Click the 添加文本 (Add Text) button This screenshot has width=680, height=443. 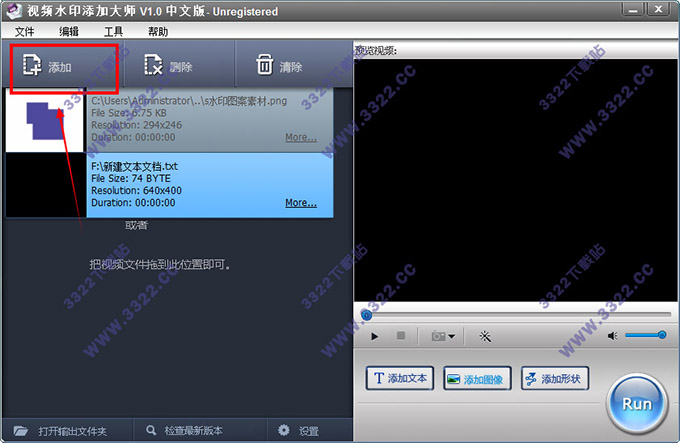[x=399, y=378]
